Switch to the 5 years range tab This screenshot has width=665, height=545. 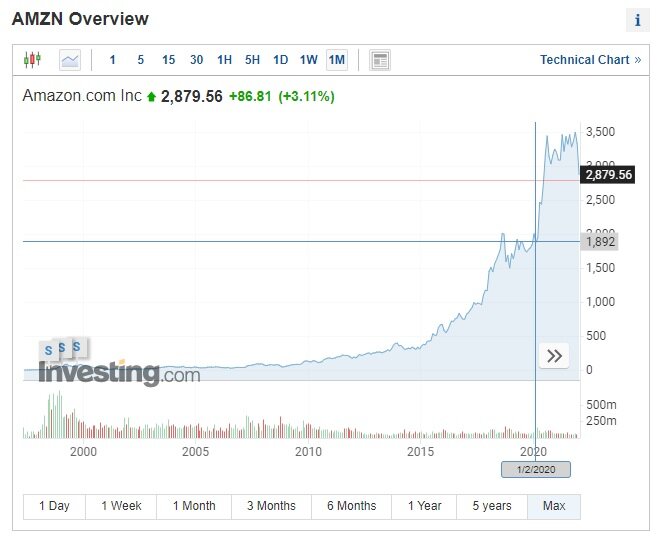click(492, 506)
